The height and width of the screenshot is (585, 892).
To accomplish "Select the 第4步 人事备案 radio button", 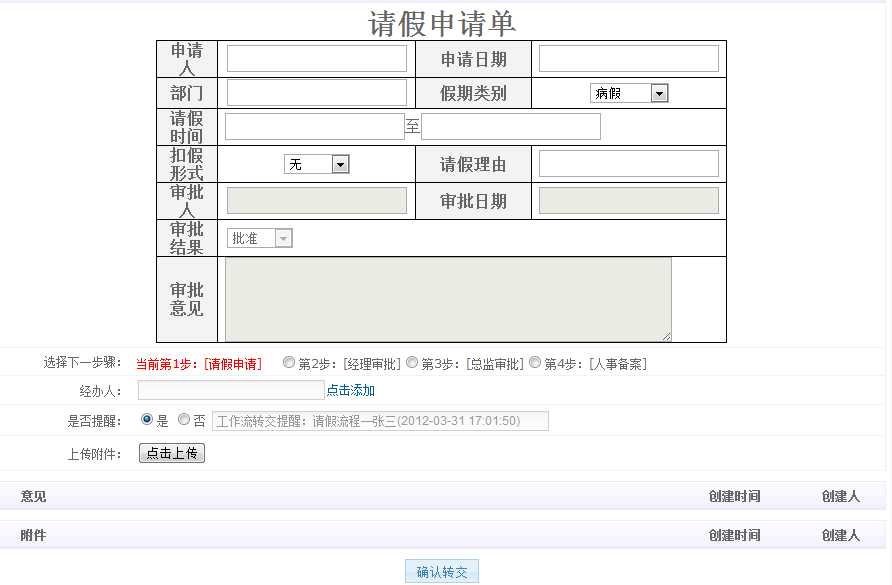I will [535, 363].
